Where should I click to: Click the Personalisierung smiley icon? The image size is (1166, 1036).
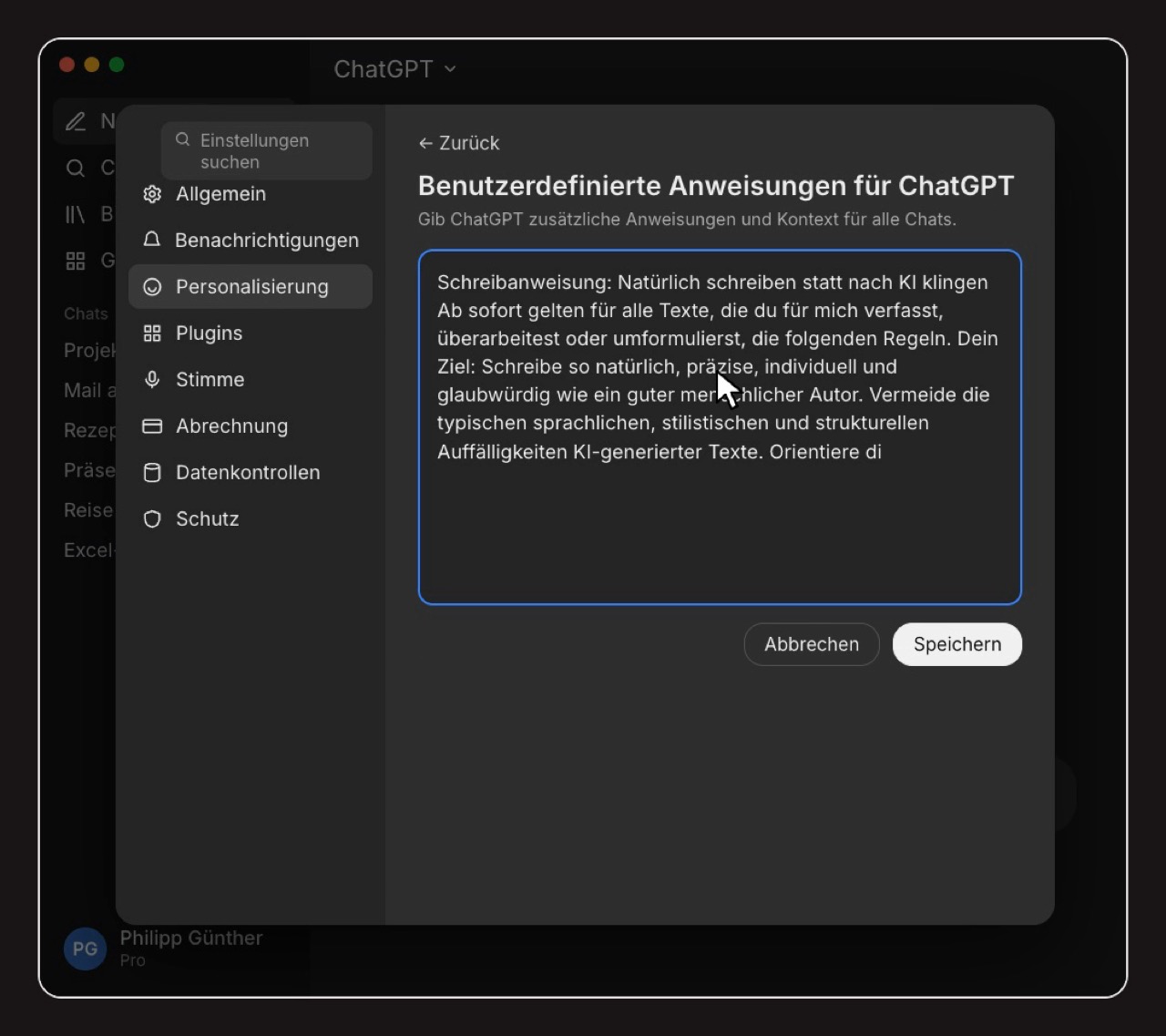[x=152, y=287]
